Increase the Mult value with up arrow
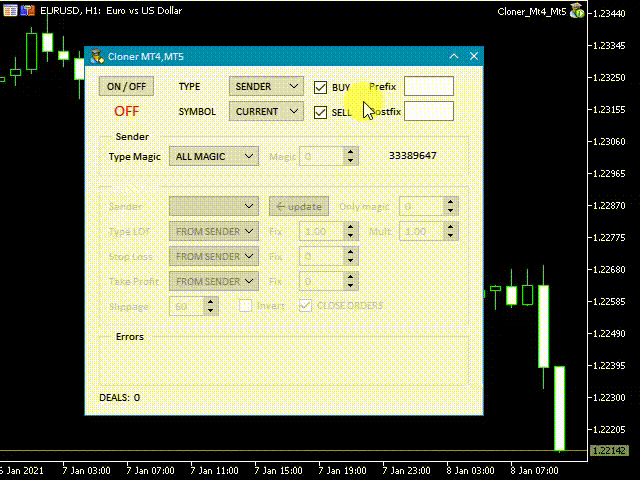640x480 pixels. (450, 227)
